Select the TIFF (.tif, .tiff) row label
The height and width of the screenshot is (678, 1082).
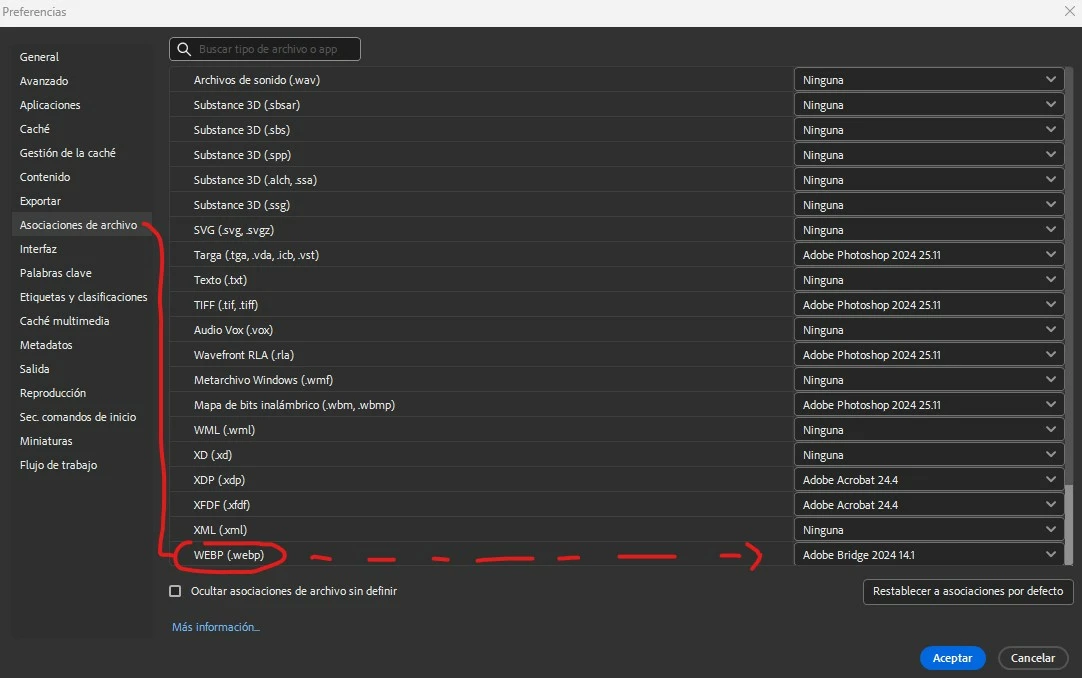226,305
